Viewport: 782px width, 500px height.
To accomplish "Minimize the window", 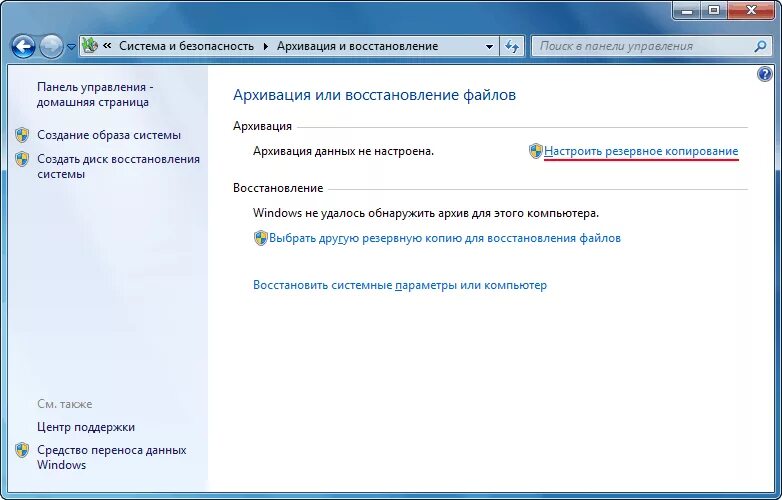I will pos(687,10).
